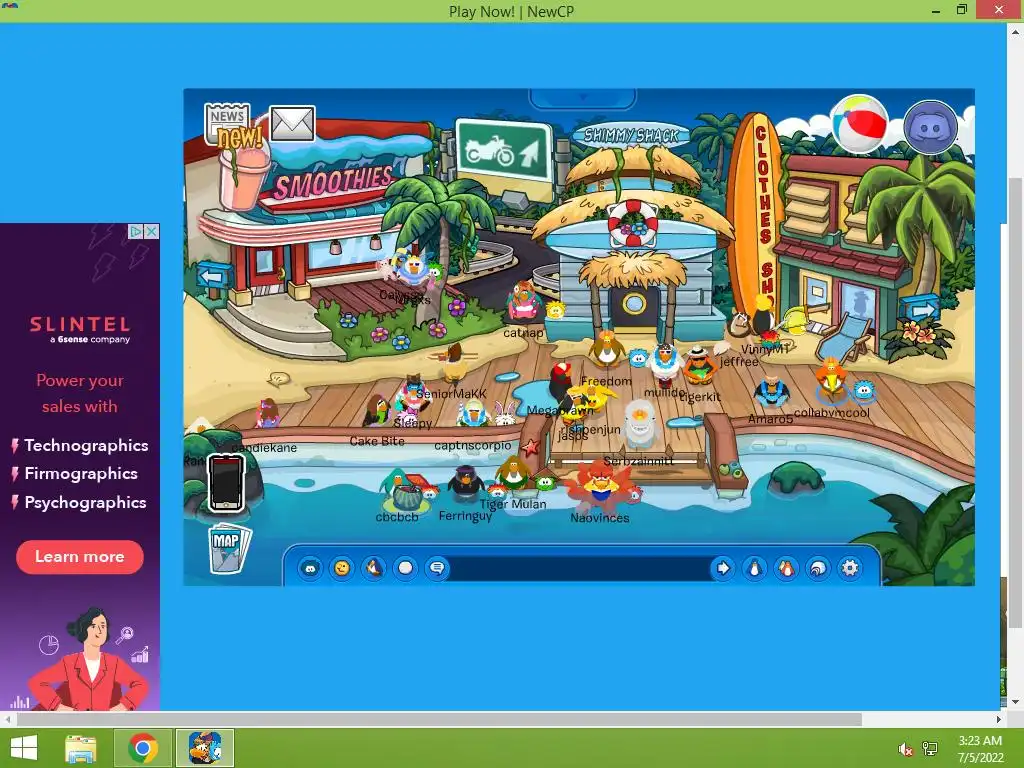Send message with the arrow button
The image size is (1024, 768).
[x=722, y=568]
